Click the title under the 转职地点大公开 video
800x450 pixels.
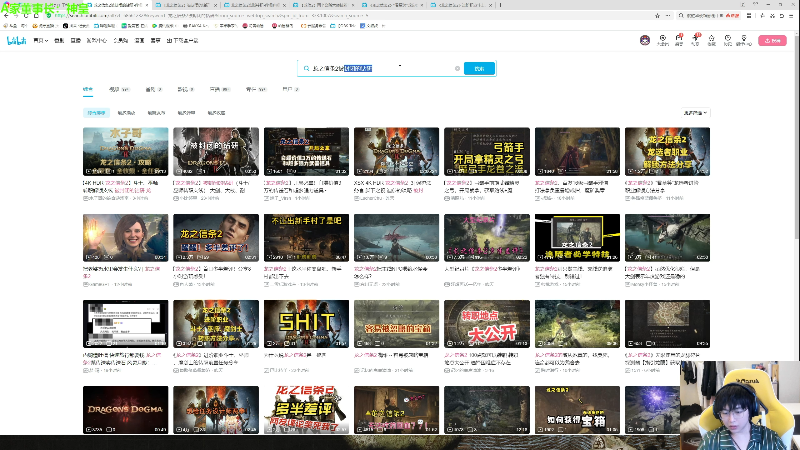480,359
